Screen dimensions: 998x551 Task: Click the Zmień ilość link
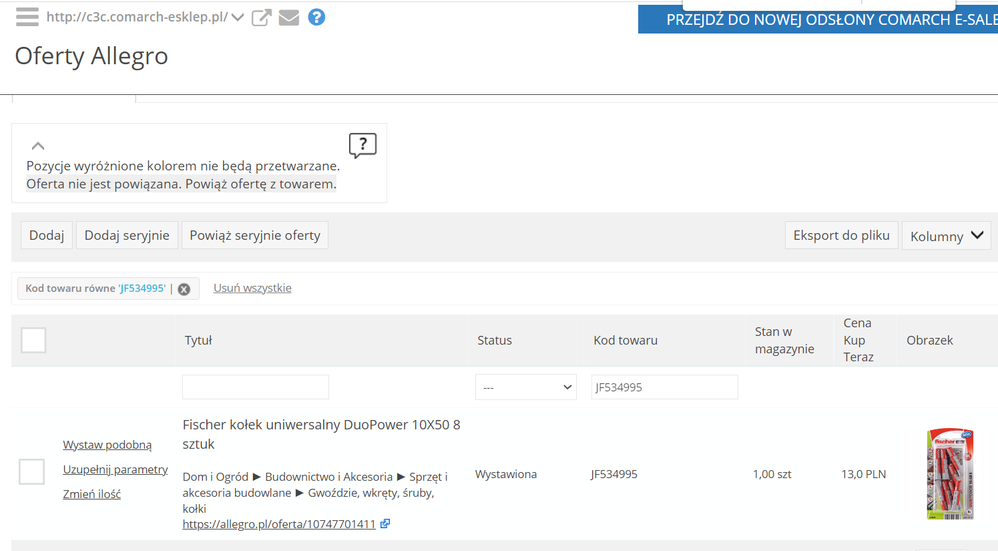(x=92, y=494)
